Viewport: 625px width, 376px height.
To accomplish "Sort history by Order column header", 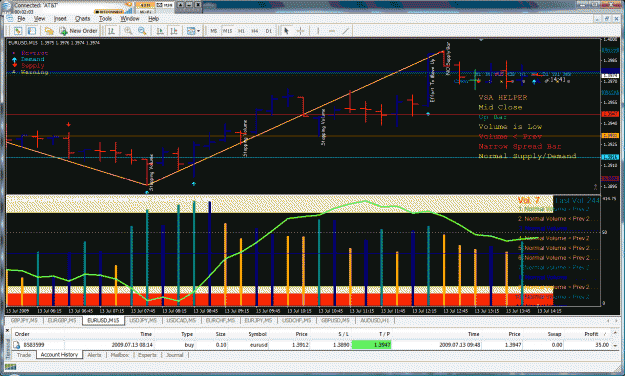I will click(22, 334).
